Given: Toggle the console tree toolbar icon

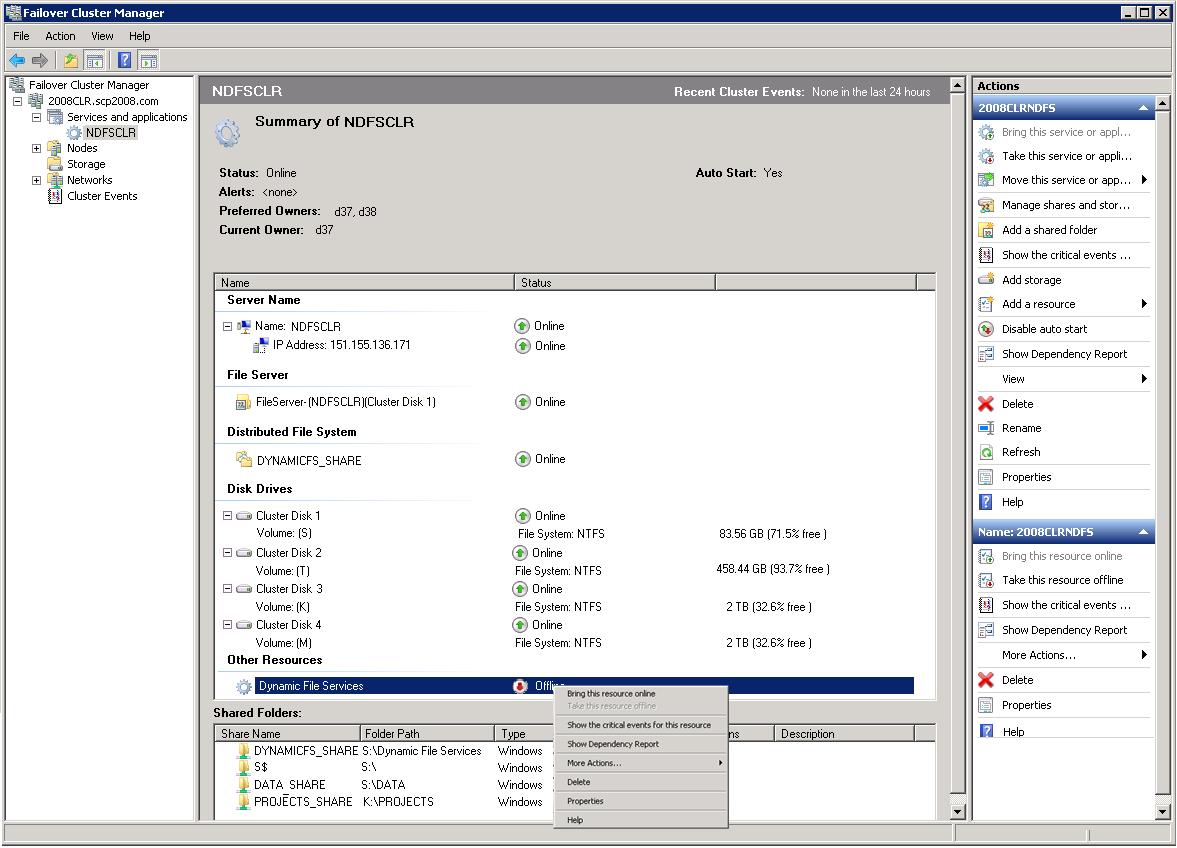Looking at the screenshot, I should coord(95,61).
